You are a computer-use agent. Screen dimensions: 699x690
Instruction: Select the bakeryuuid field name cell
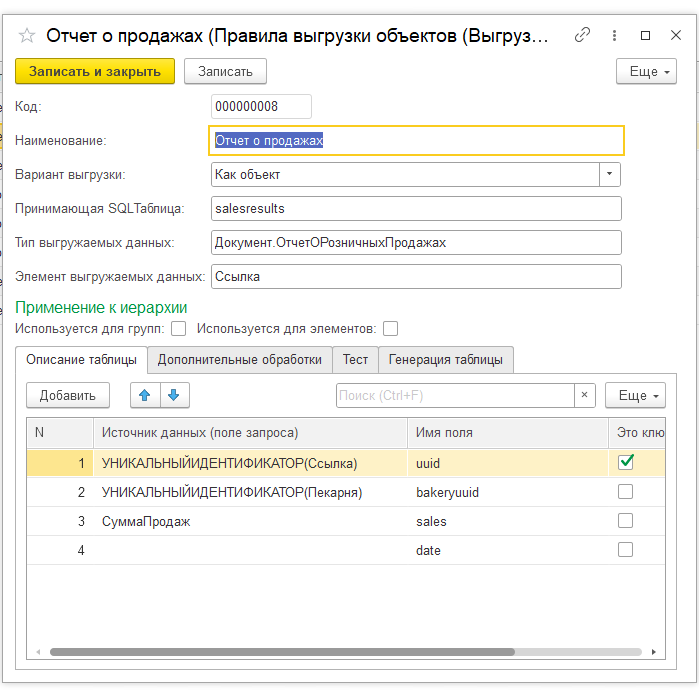tap(508, 492)
